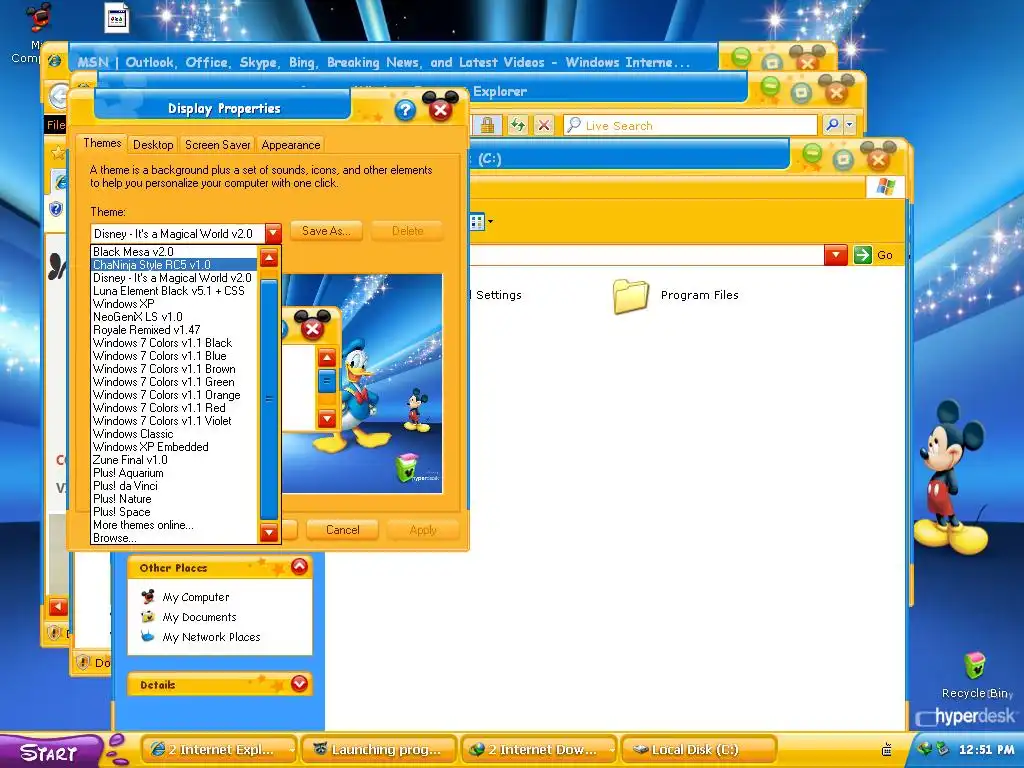
Task: Select Zune Final v1.0 theme
Action: point(174,460)
